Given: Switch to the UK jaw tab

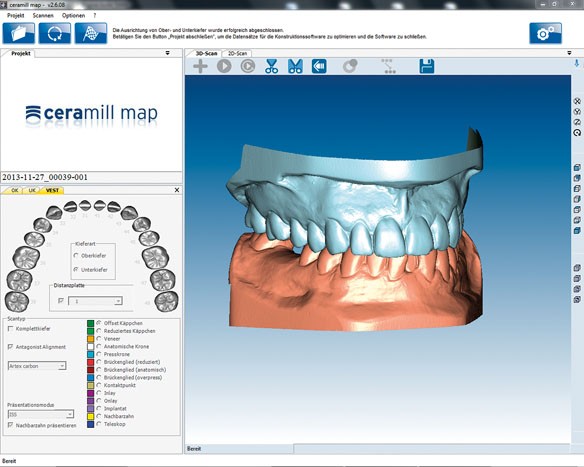Looking at the screenshot, I should (32, 190).
